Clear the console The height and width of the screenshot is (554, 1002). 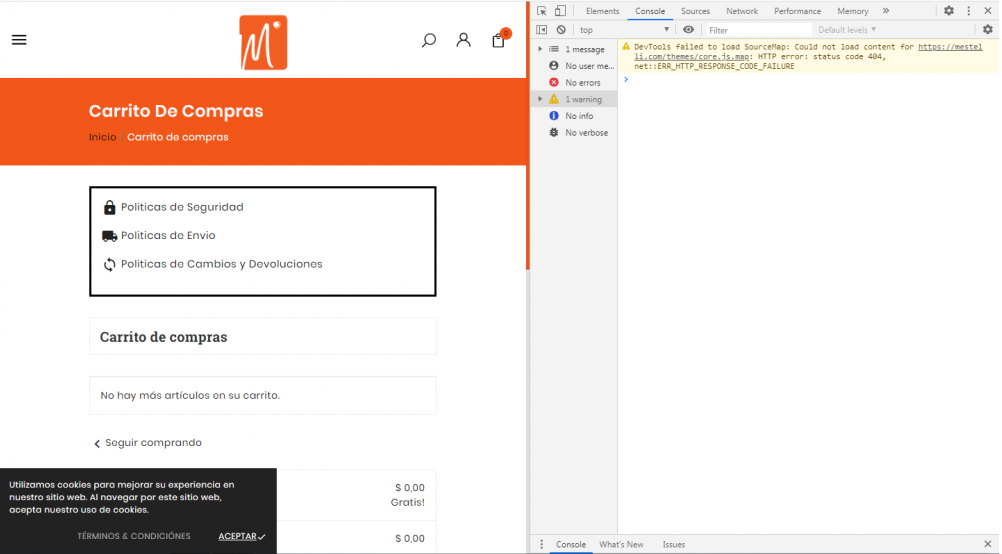(561, 30)
